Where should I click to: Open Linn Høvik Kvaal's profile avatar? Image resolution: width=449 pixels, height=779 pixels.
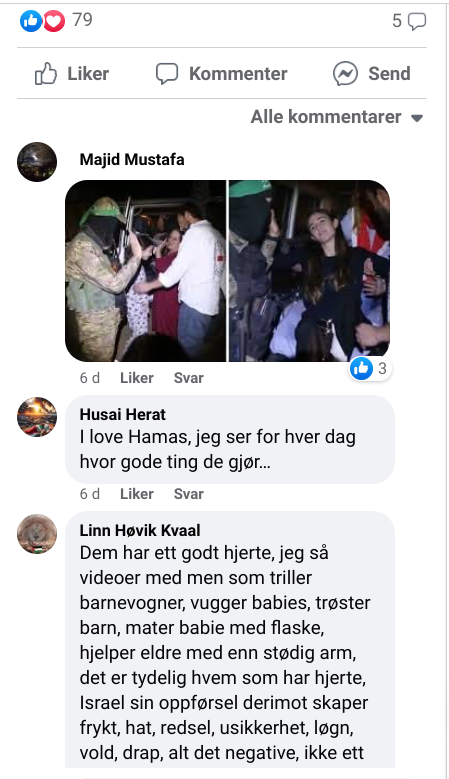click(x=37, y=534)
